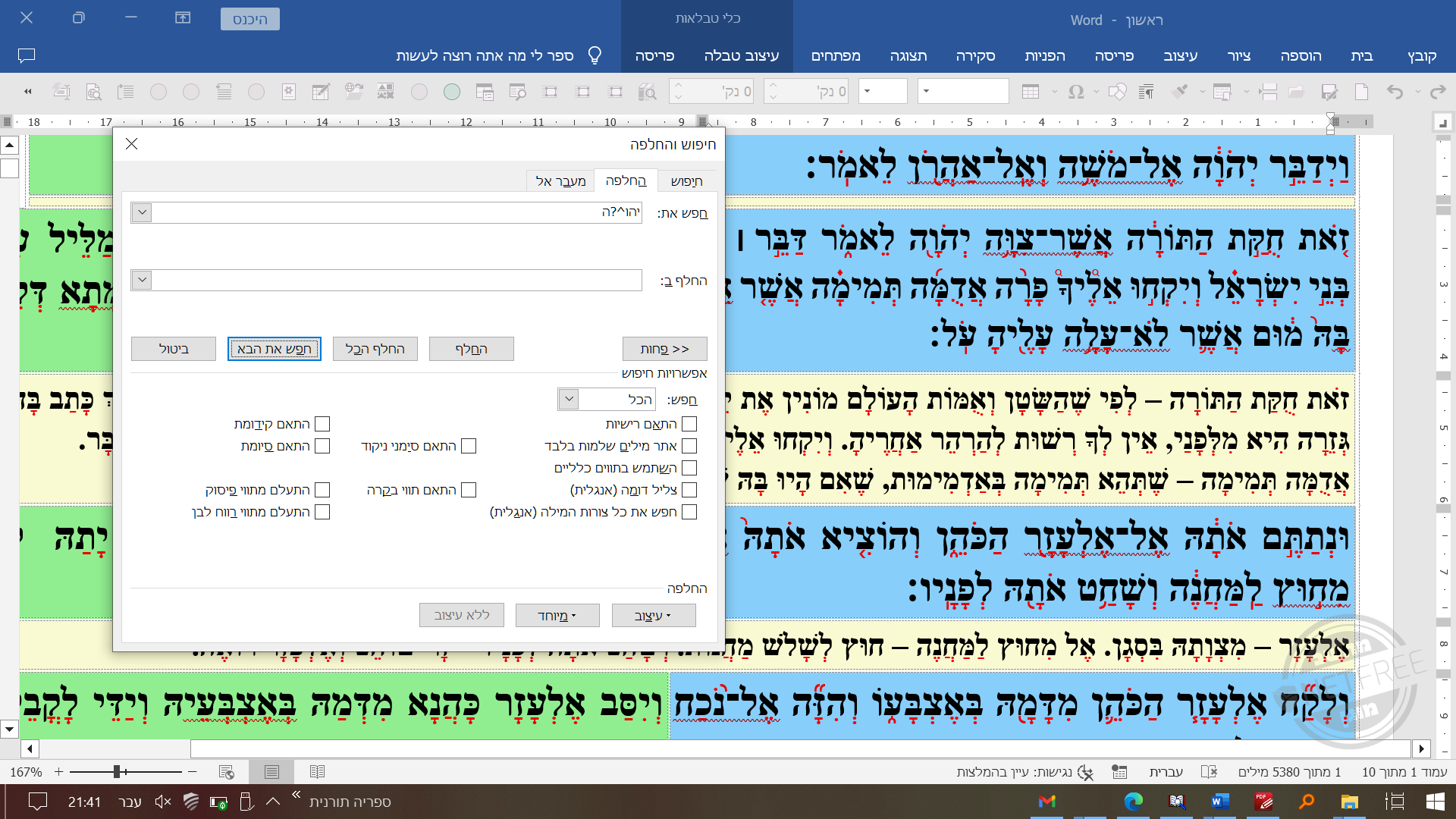The image size is (1456, 819).
Task: Click the spelling proofing book icon
Action: pos(1210,772)
